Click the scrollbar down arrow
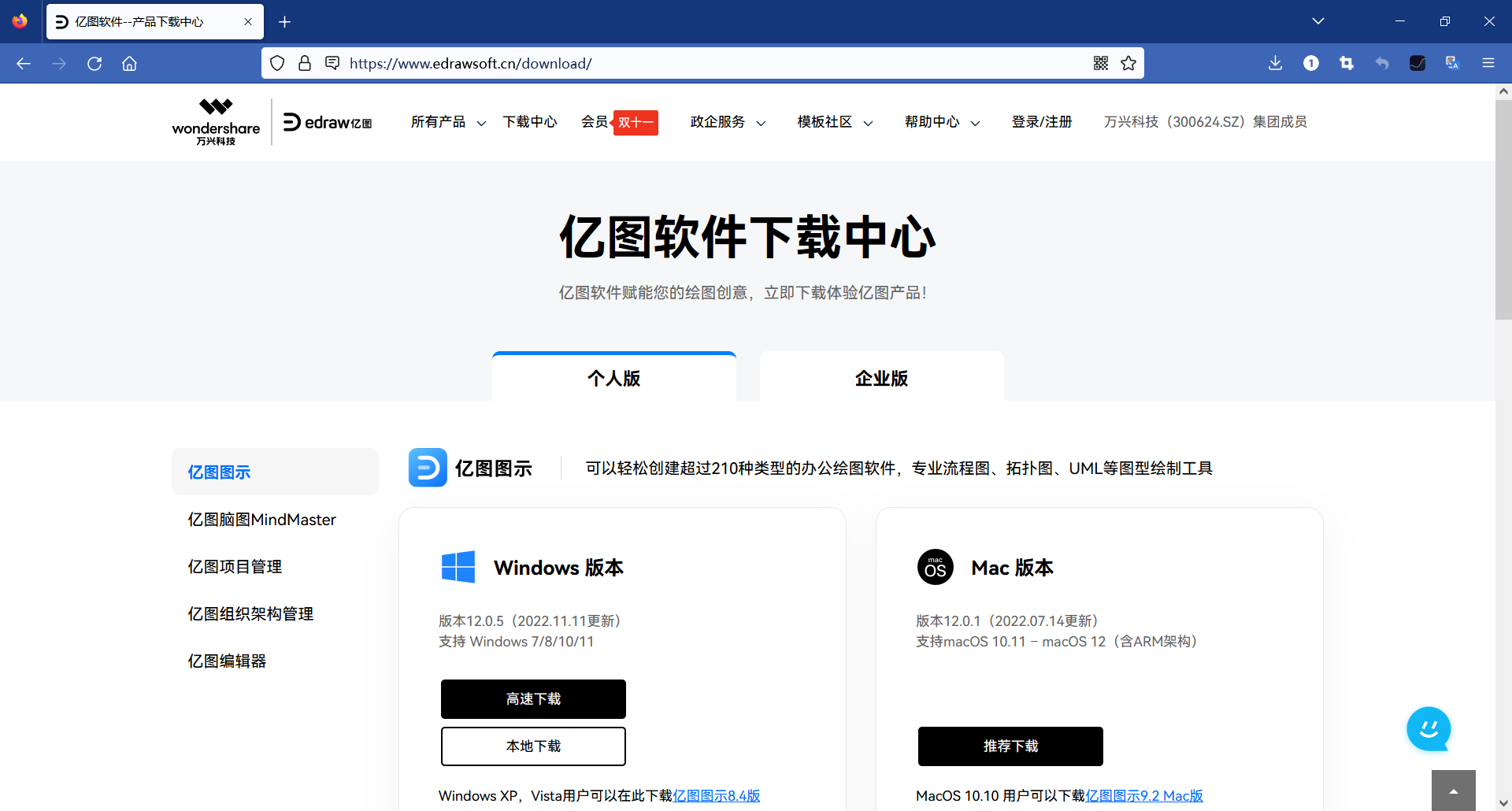Image resolution: width=1512 pixels, height=811 pixels. pyautogui.click(x=1503, y=803)
